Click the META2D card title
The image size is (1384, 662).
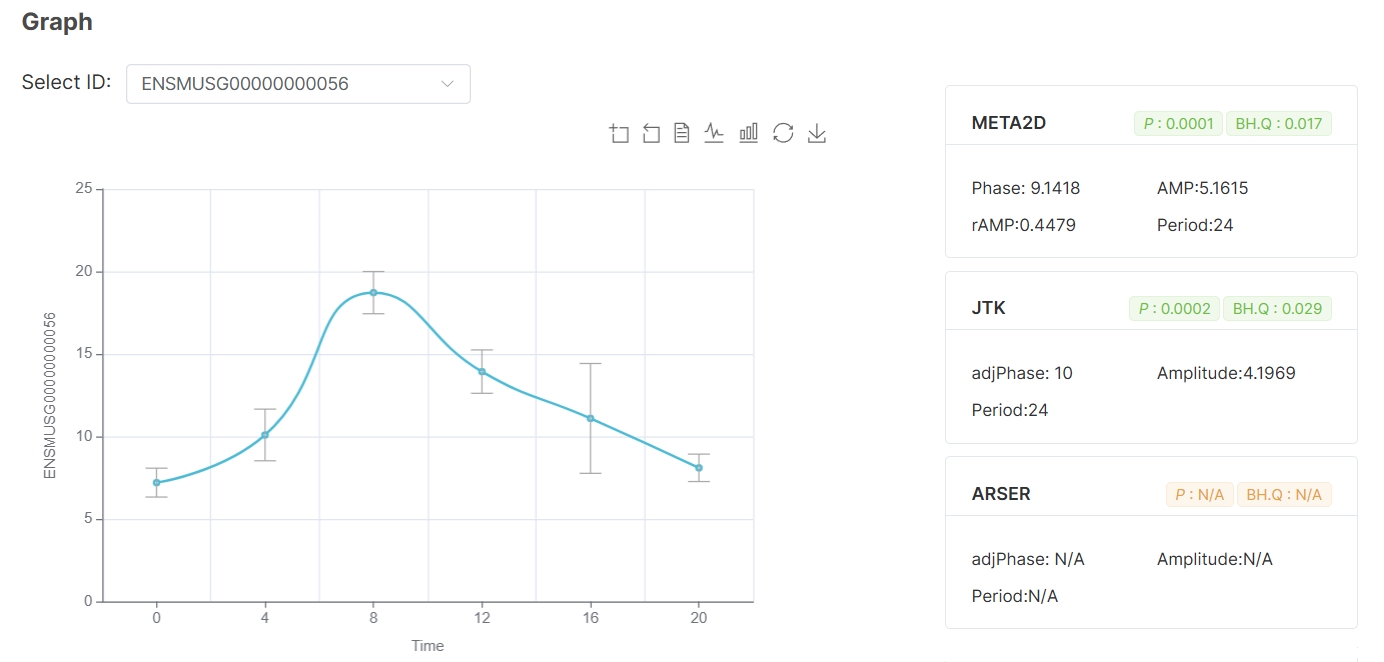[1009, 124]
